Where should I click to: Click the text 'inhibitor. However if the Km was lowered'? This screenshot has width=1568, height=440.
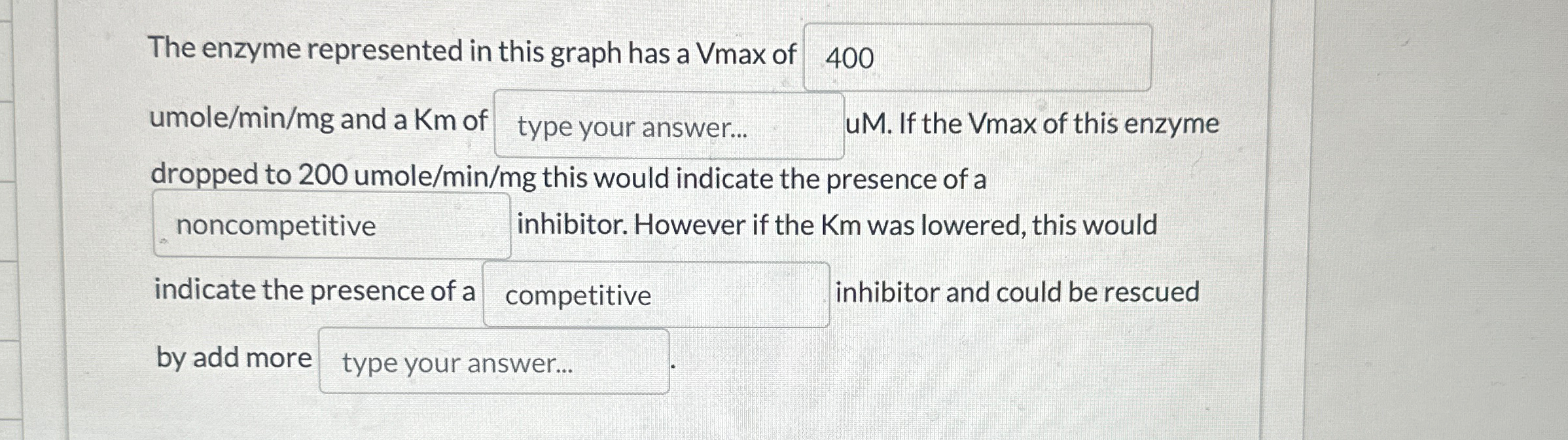point(772,225)
